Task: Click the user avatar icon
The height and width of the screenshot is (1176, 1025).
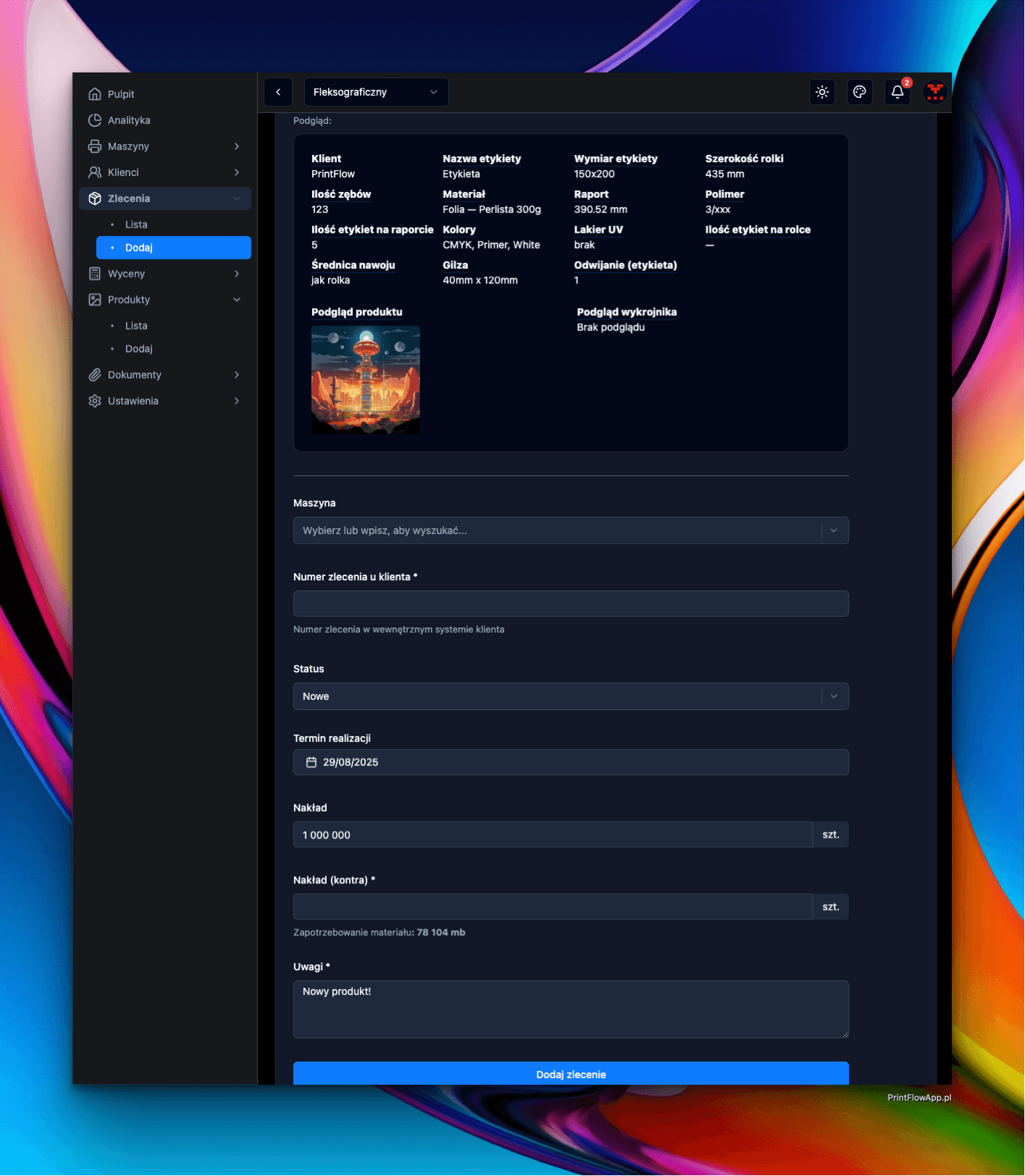Action: coord(935,92)
